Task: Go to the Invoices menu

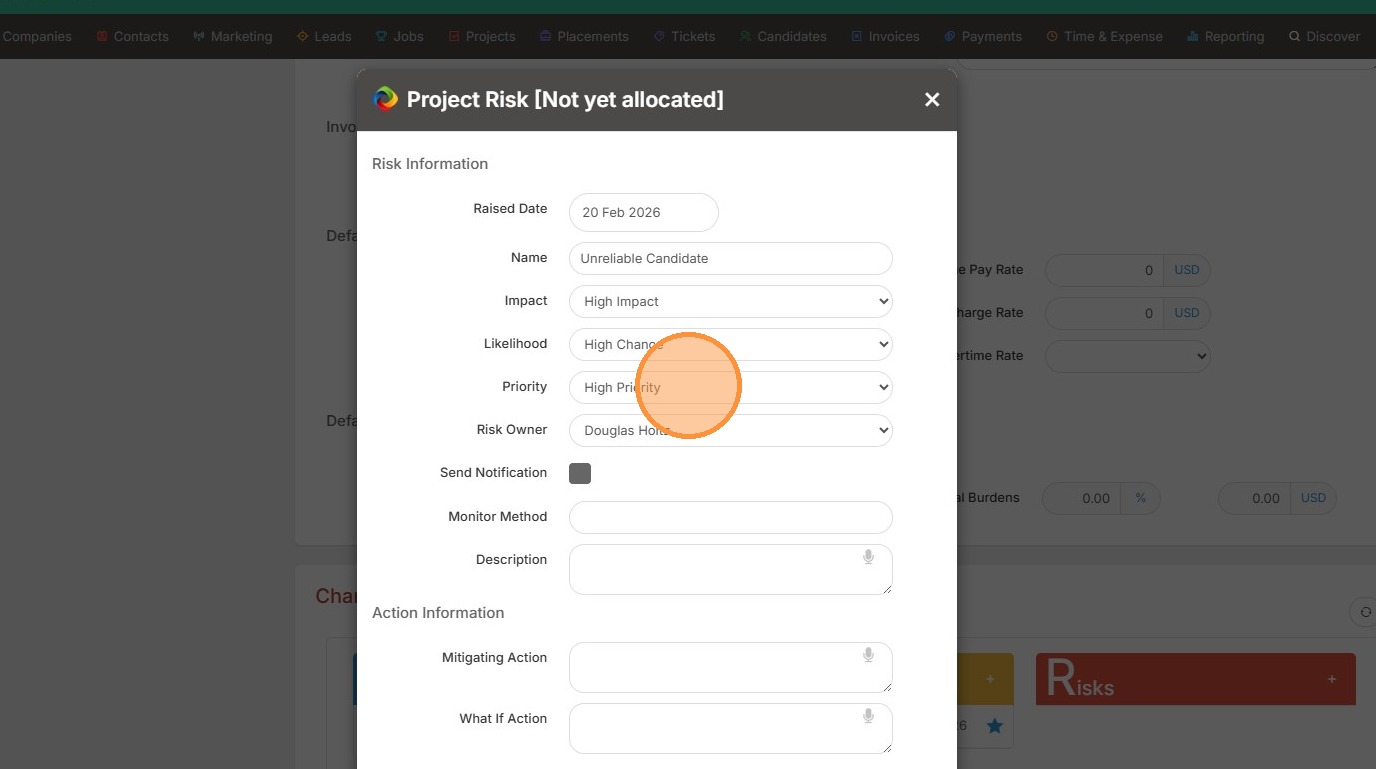Action: coord(885,36)
